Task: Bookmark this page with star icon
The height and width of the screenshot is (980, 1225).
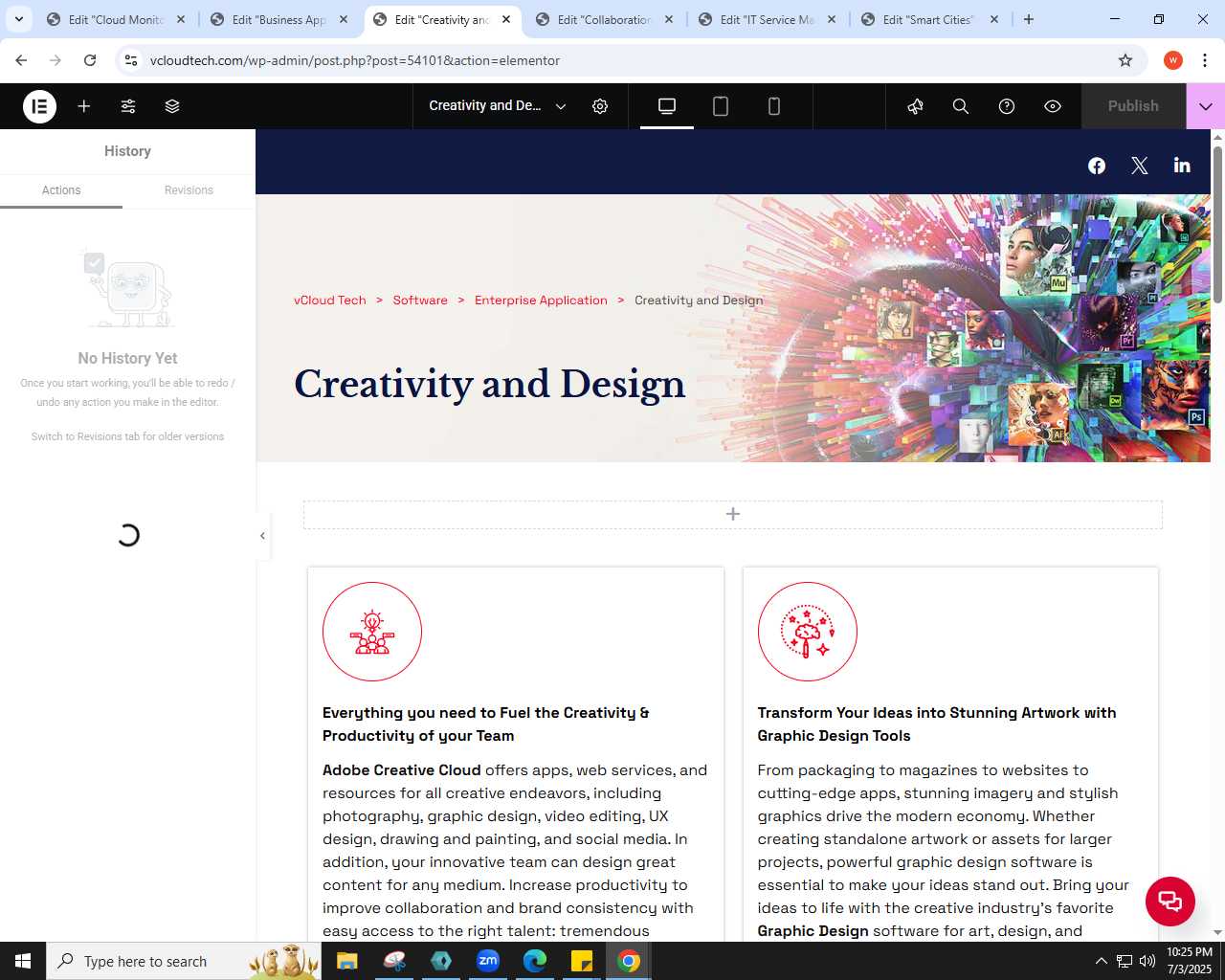Action: tap(1125, 60)
